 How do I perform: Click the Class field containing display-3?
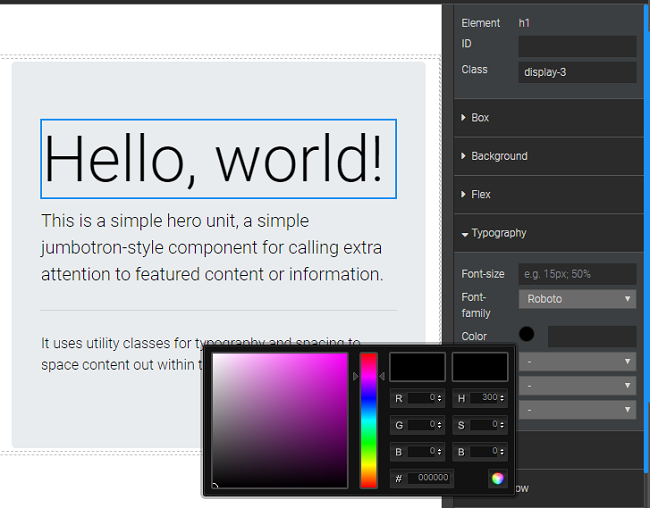(x=577, y=72)
